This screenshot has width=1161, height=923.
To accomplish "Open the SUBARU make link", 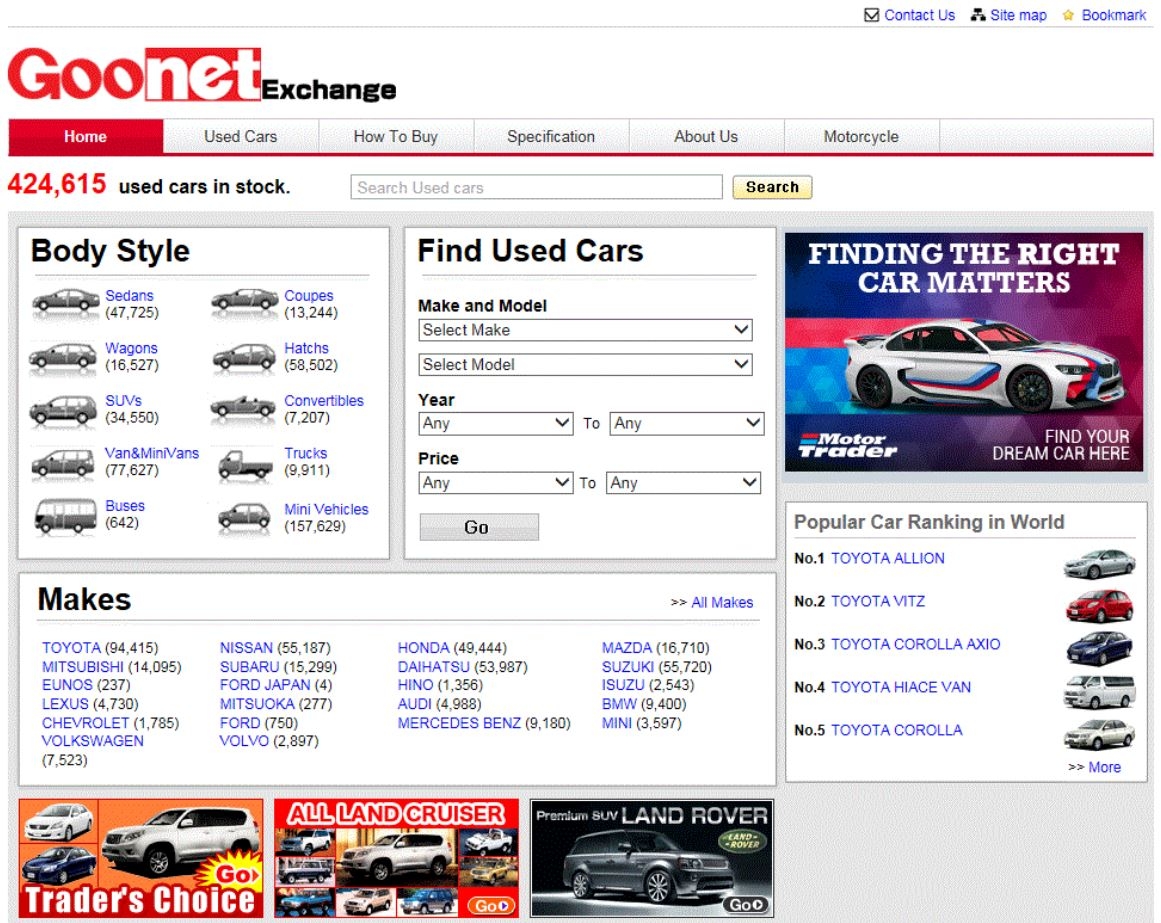I will coord(250,667).
